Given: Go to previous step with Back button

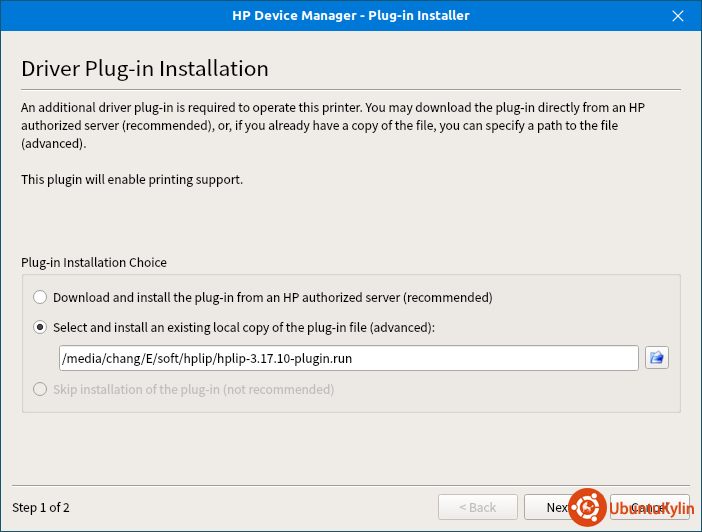Looking at the screenshot, I should click(477, 507).
